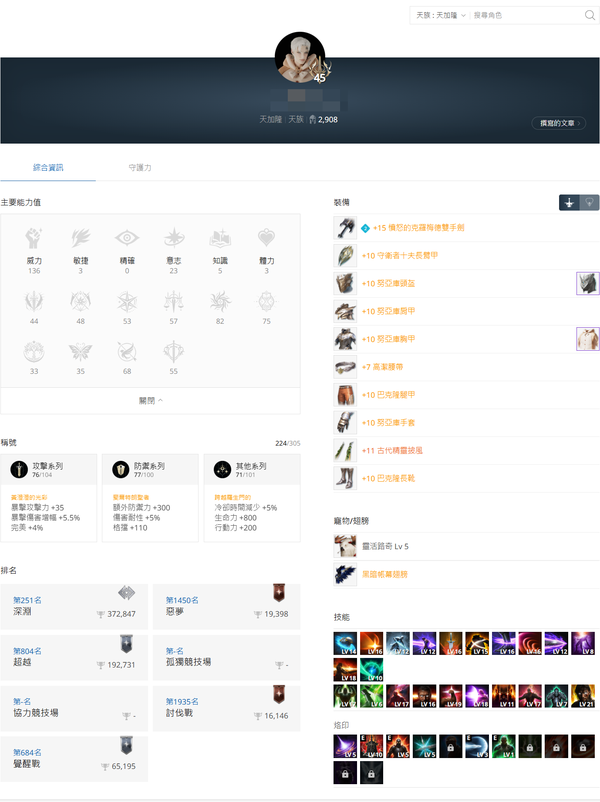Click the +10 巴克隆長靴 boots icon
600x802 pixels.
tap(345, 478)
